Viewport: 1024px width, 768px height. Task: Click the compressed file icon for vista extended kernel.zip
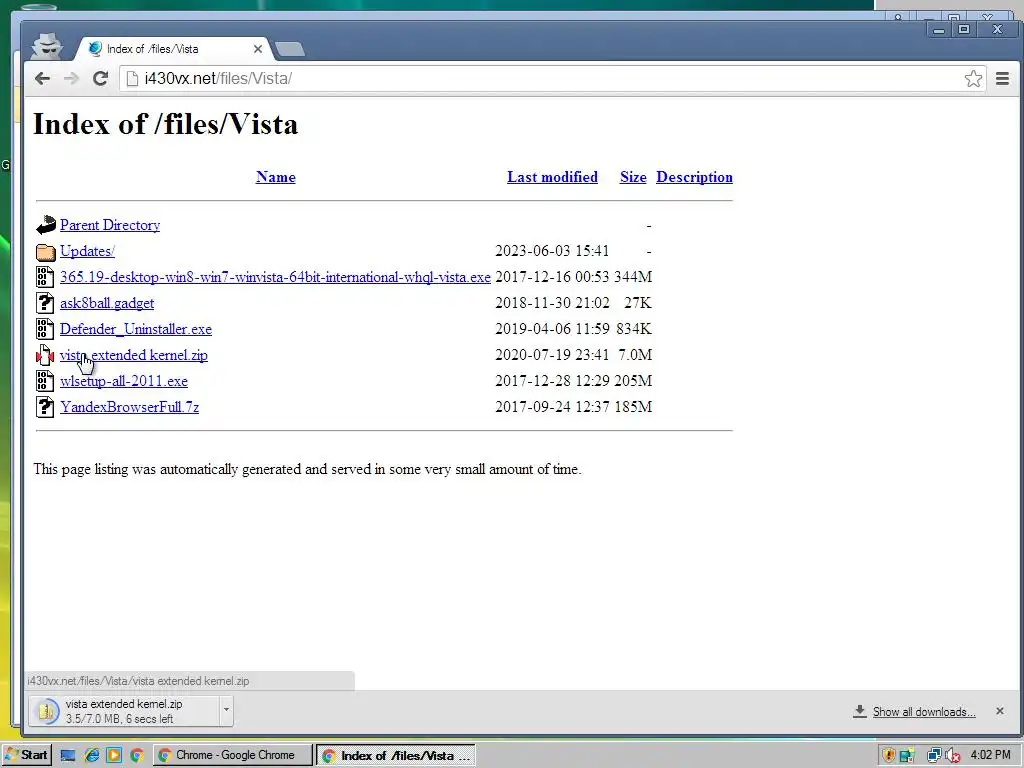tap(45, 355)
